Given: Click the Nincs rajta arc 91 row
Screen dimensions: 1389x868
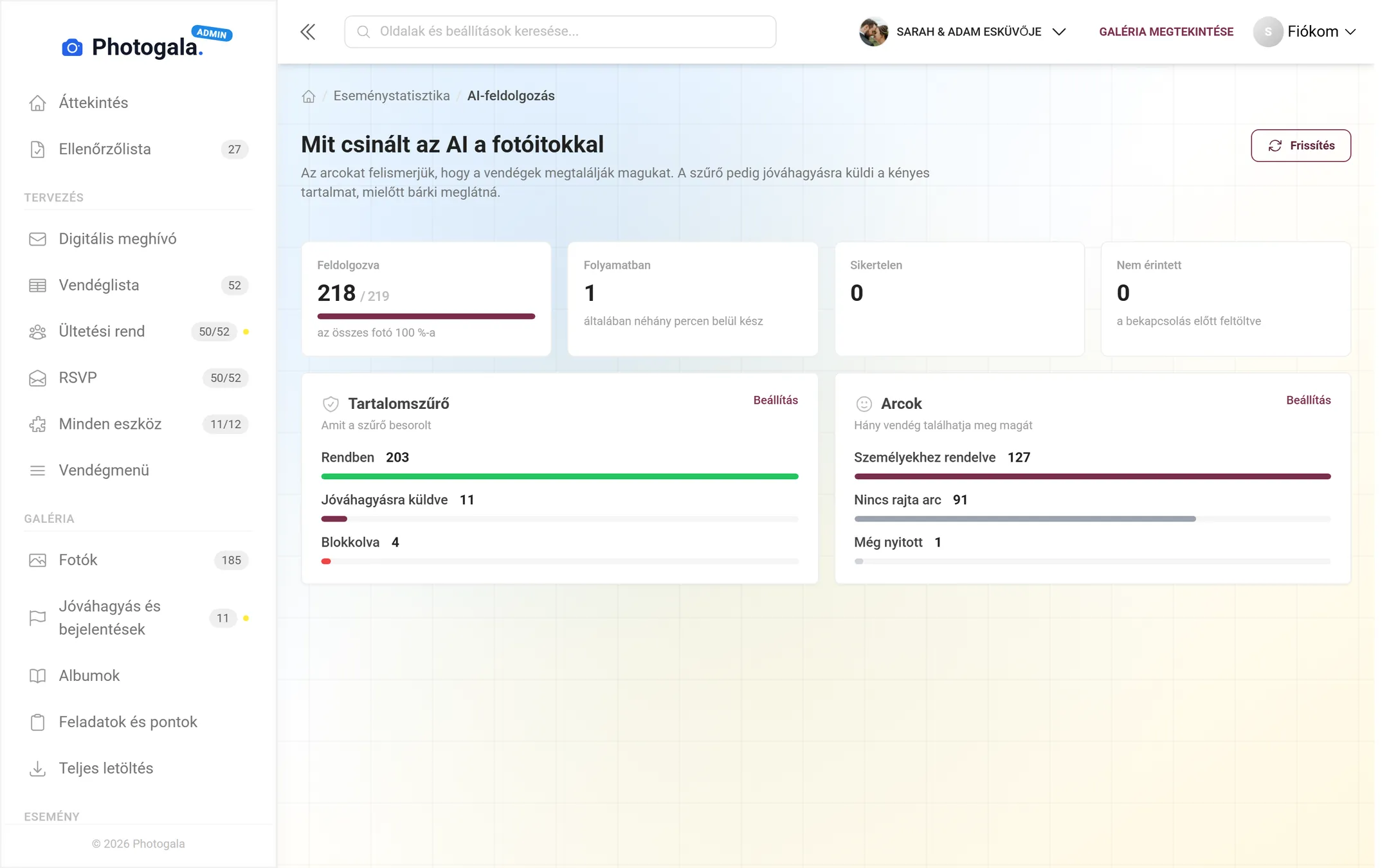Looking at the screenshot, I should pyautogui.click(x=1093, y=508).
